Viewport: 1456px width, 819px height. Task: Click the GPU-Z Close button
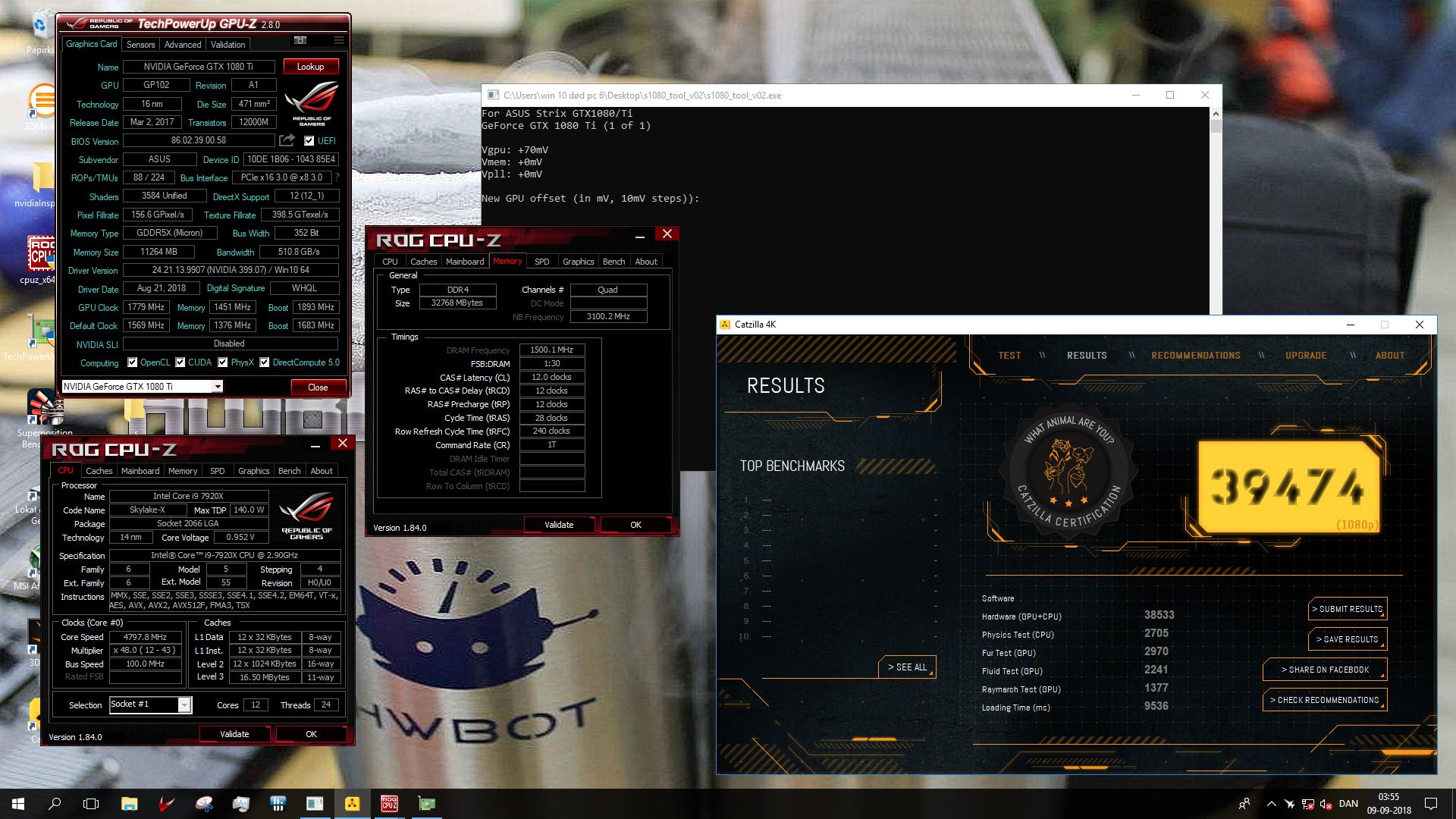click(318, 388)
